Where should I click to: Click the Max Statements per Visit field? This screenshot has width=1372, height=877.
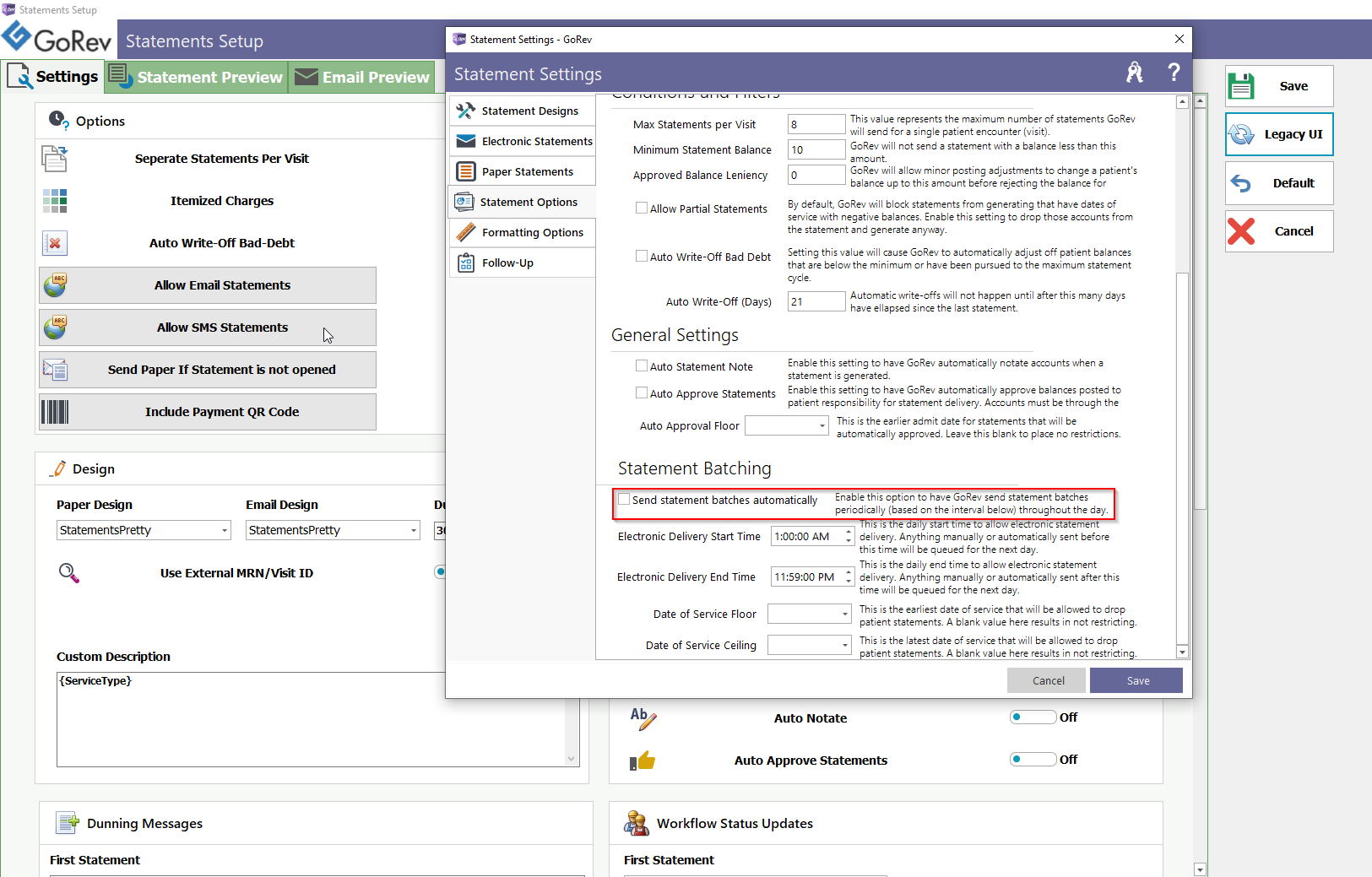(x=816, y=124)
